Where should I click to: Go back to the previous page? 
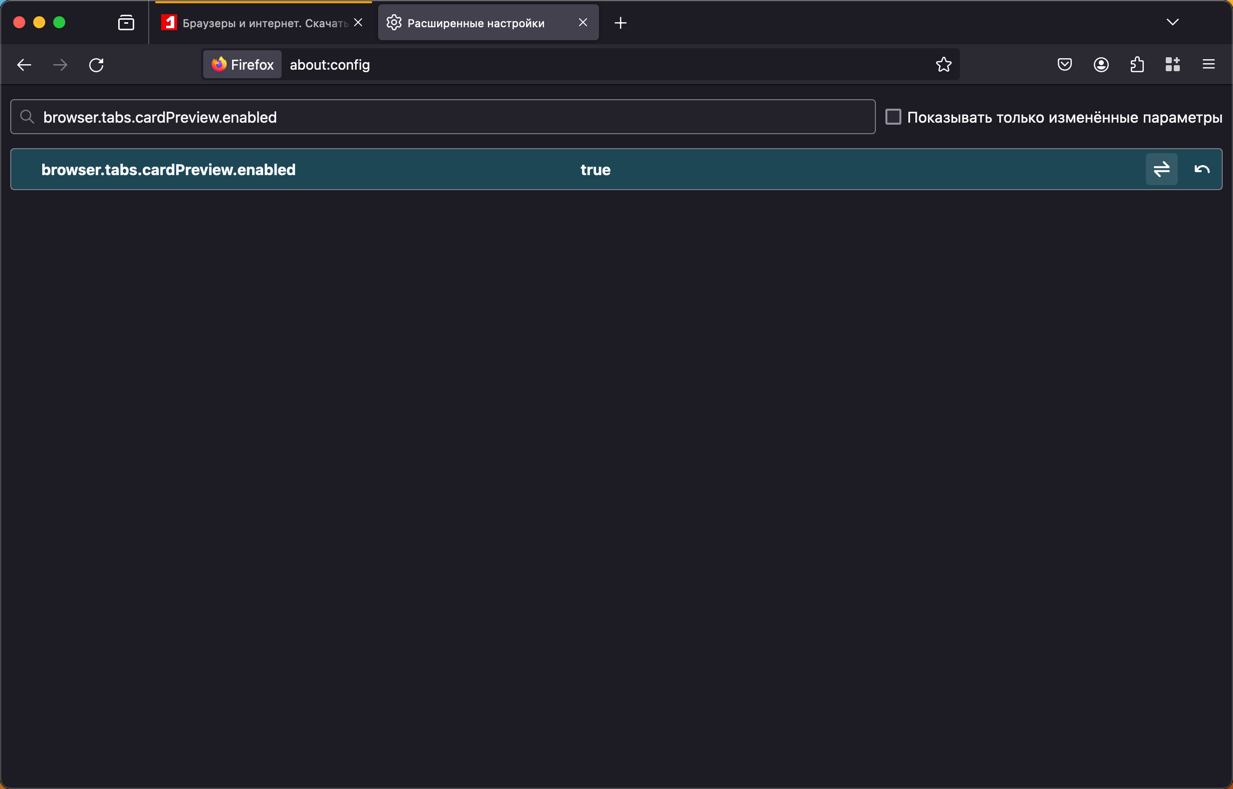(24, 65)
